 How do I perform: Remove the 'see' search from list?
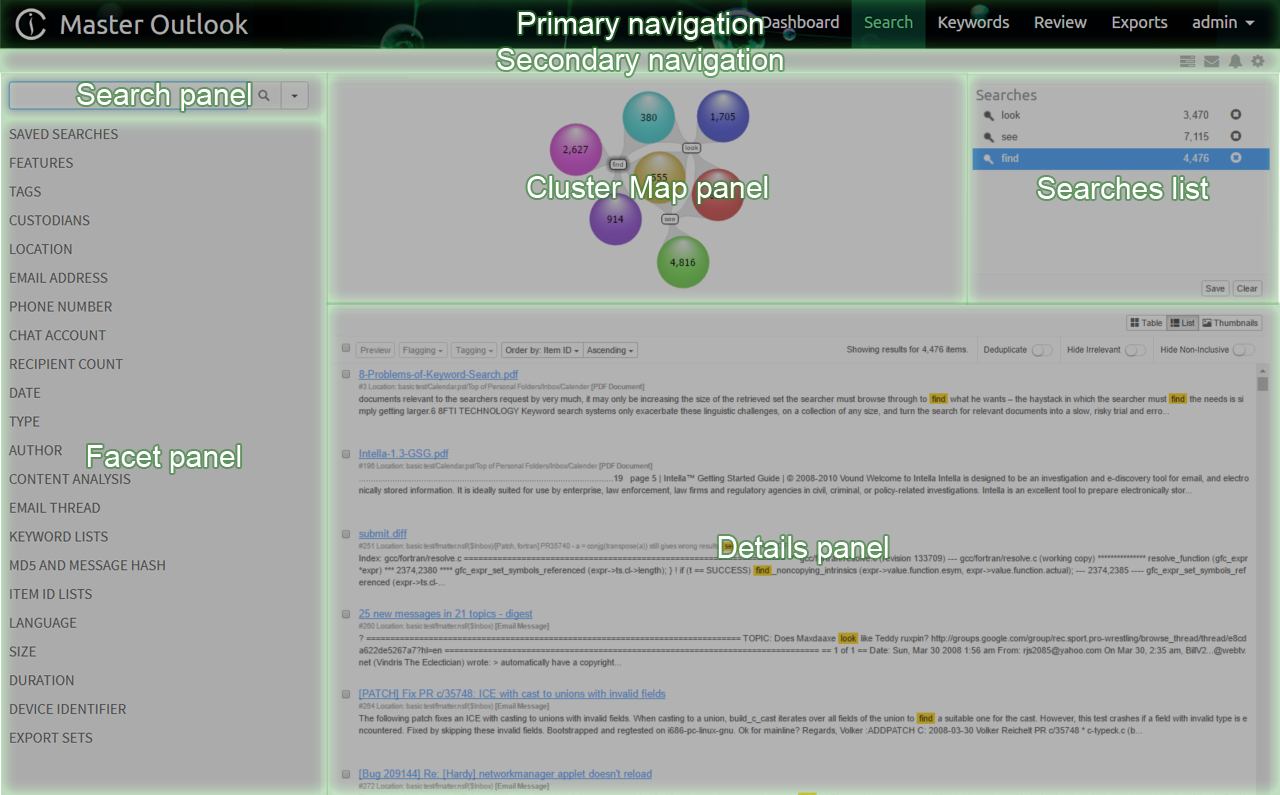click(x=1236, y=136)
